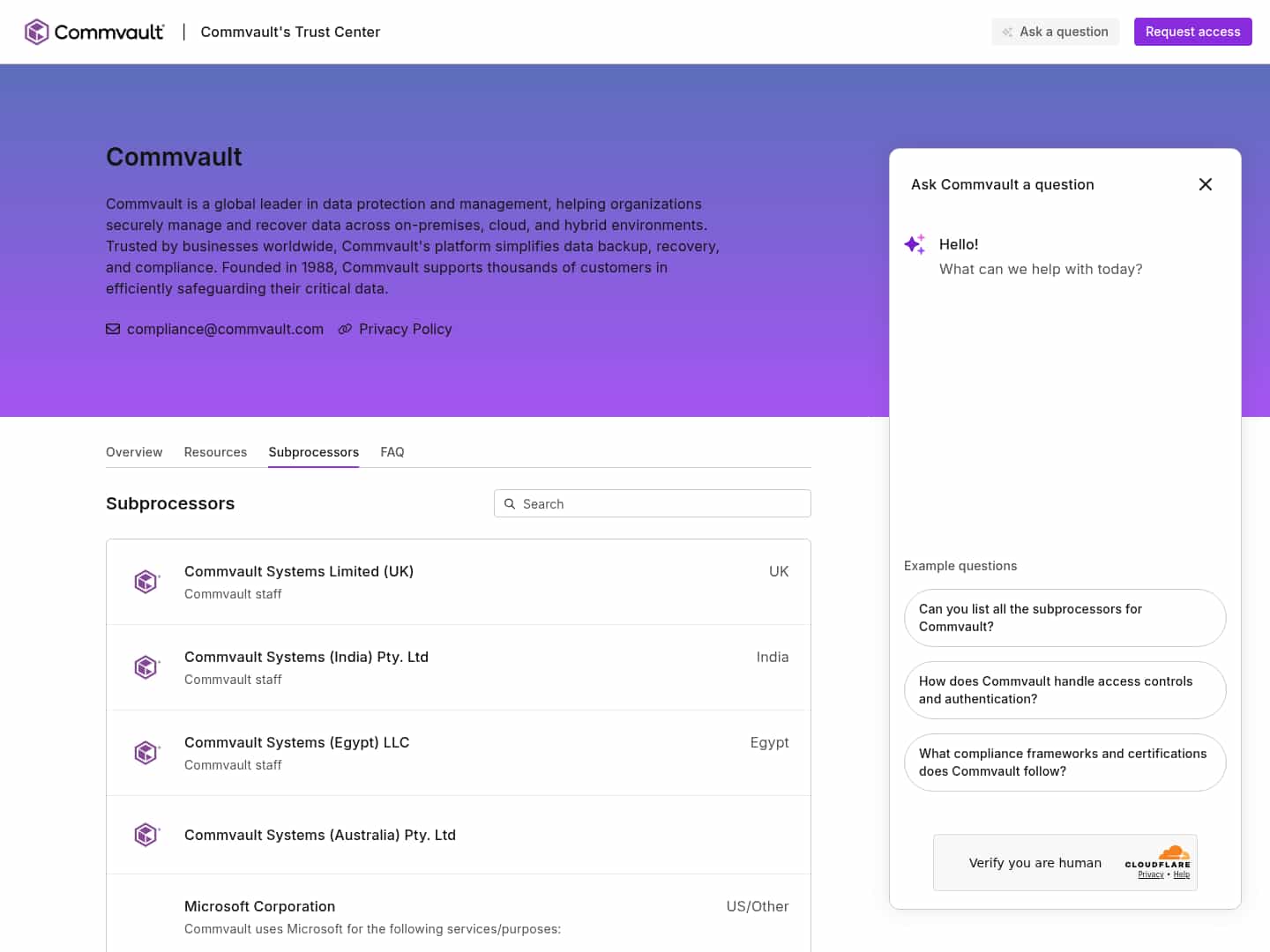Screen dimensions: 1270x952
Task: Open the FAQ tab
Action: coord(392,451)
